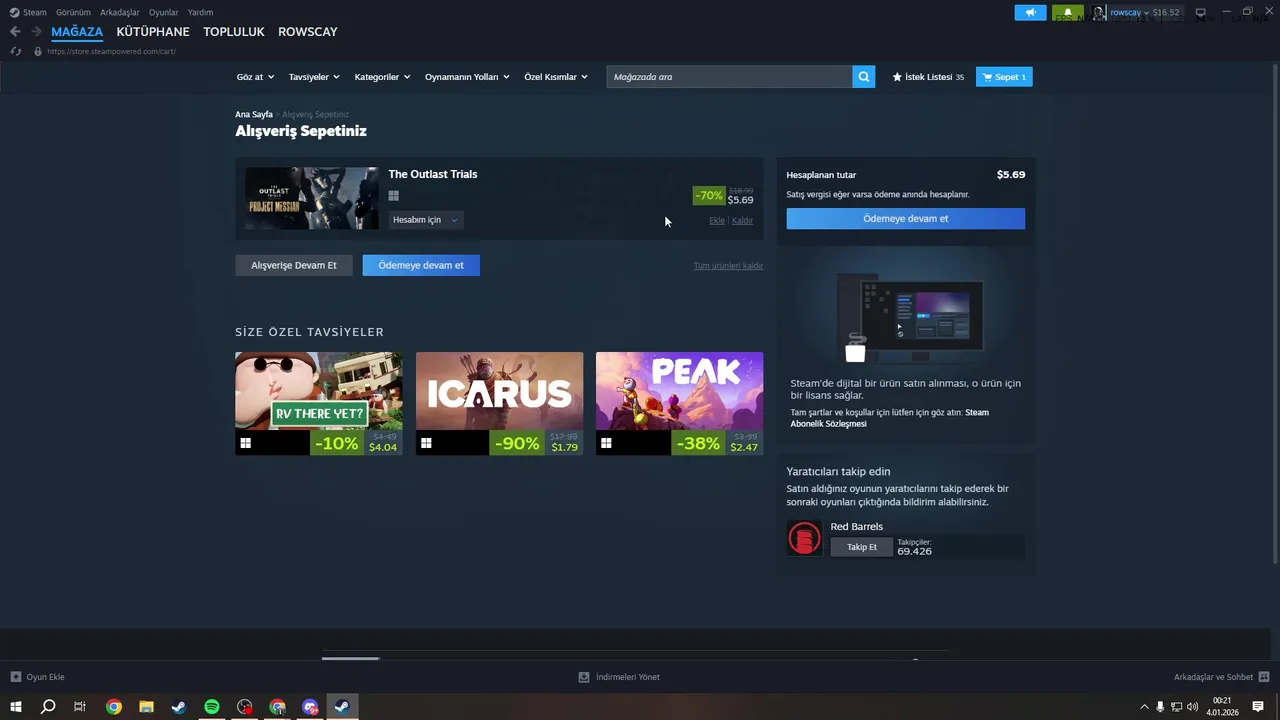Open Spotify from the taskbar

click(x=212, y=707)
